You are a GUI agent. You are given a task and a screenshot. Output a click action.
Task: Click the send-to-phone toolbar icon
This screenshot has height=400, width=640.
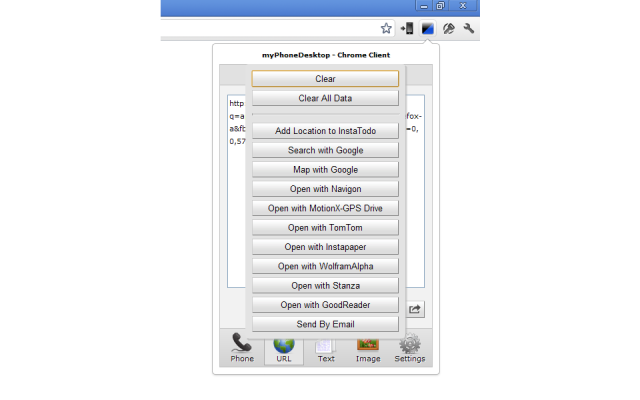point(407,29)
